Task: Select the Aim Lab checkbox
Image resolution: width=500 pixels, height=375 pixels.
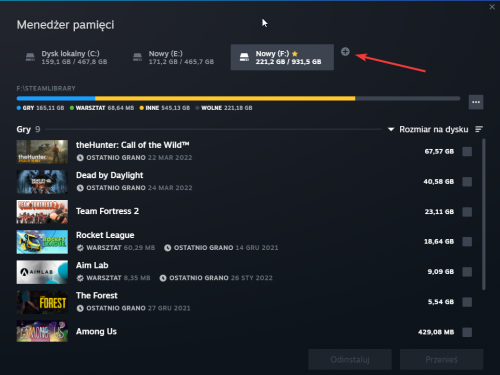Action: pos(467,272)
